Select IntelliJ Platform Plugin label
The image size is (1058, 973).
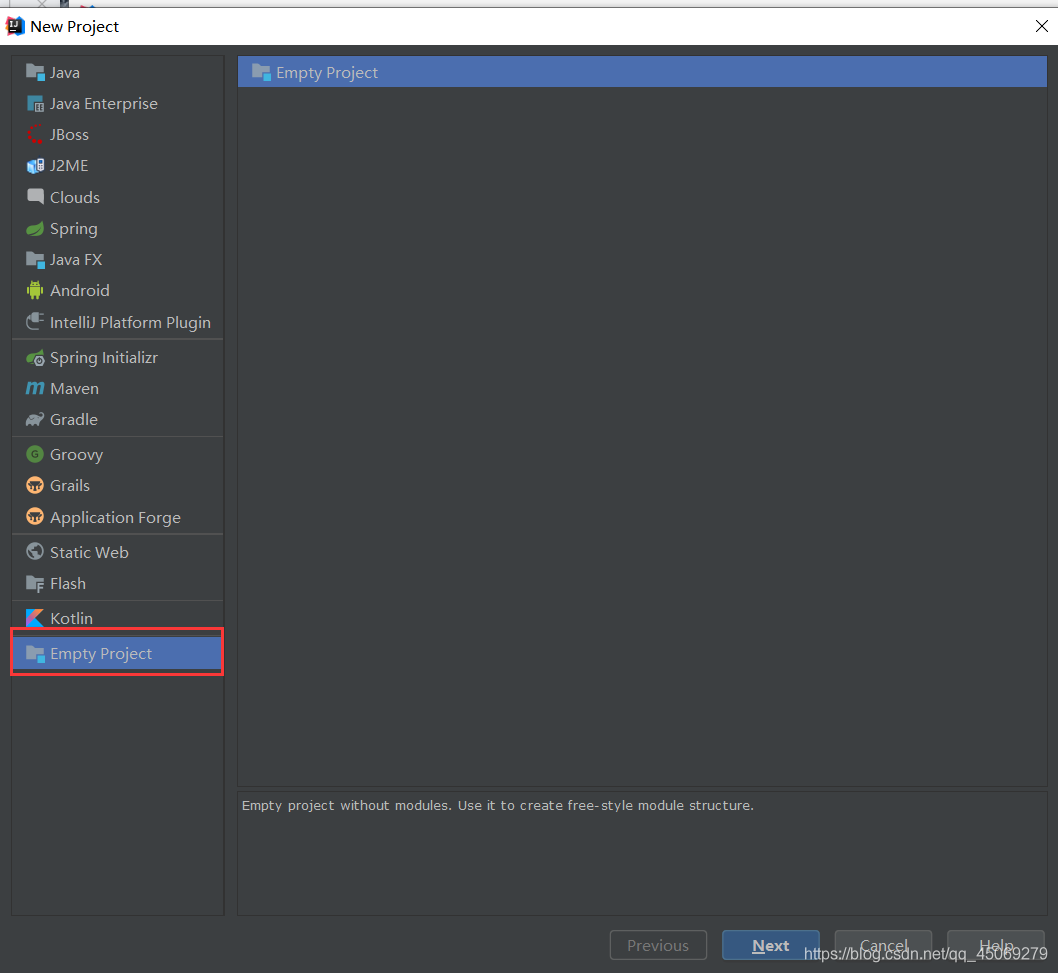130,322
